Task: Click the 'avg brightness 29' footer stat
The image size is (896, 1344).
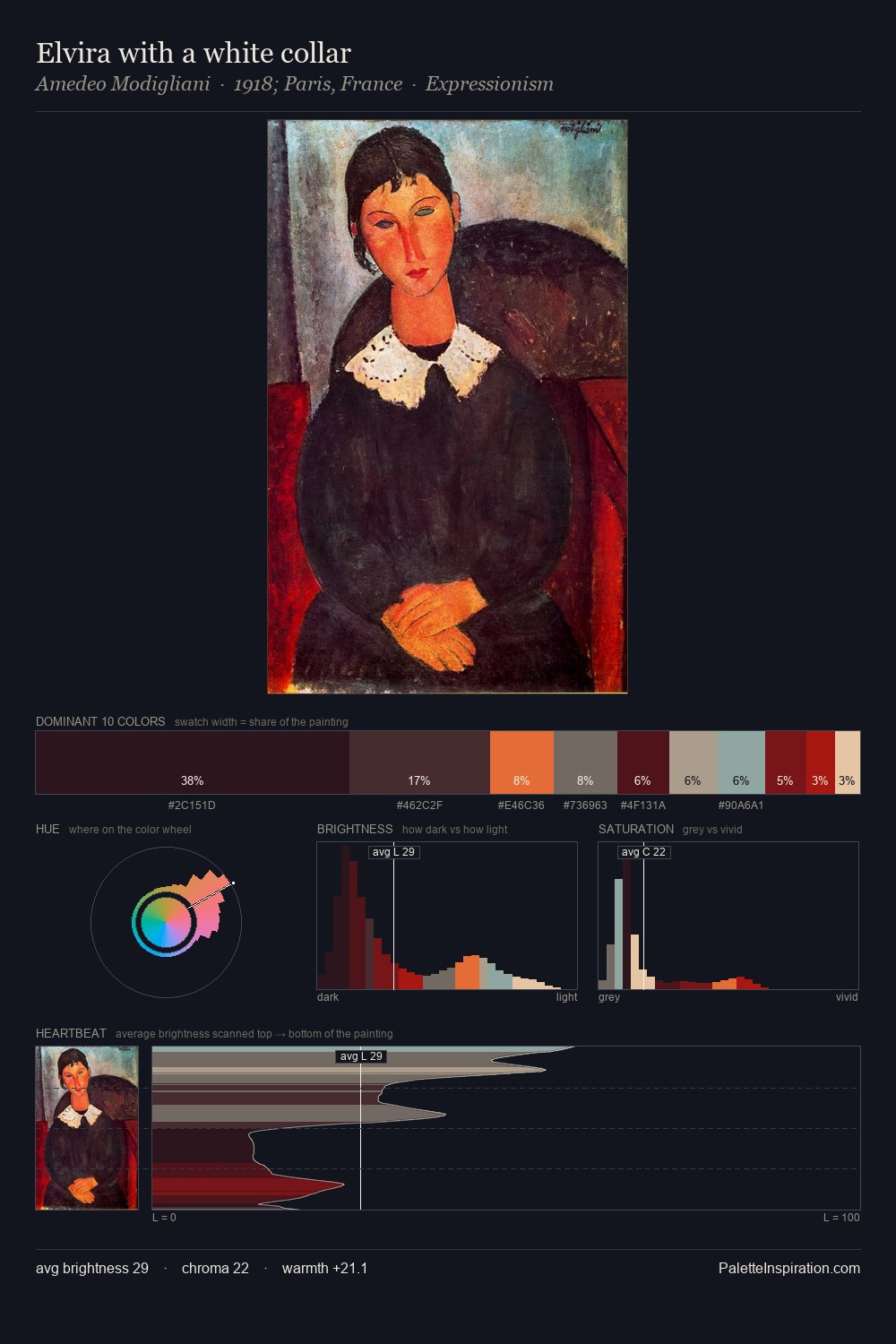Action: (x=92, y=1268)
